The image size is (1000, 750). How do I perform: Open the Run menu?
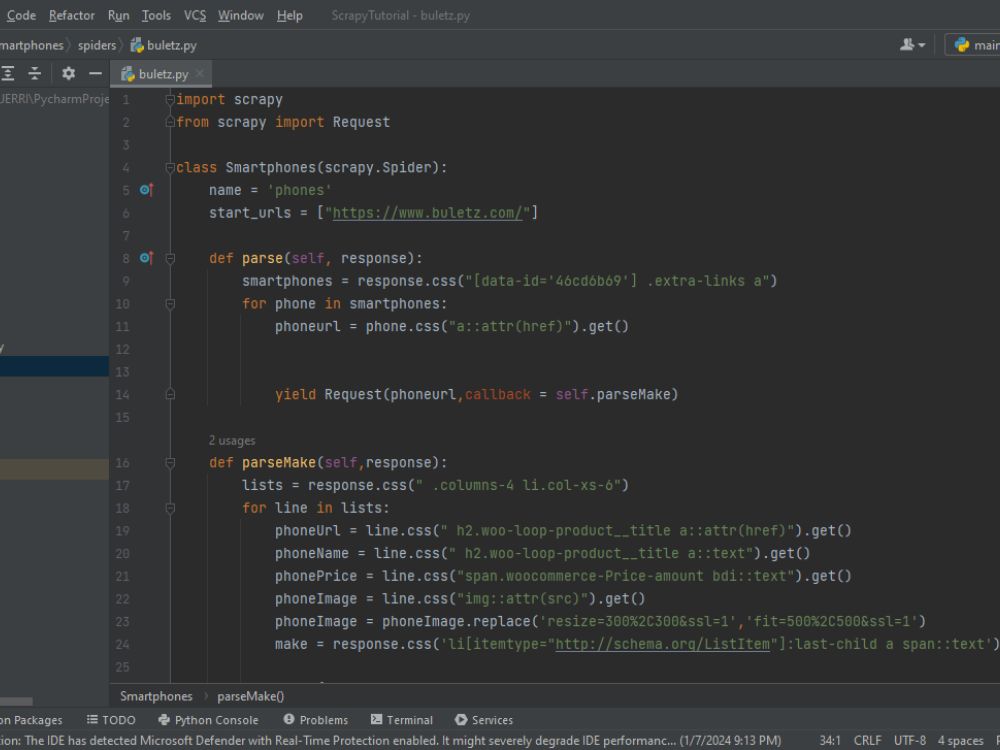[118, 15]
